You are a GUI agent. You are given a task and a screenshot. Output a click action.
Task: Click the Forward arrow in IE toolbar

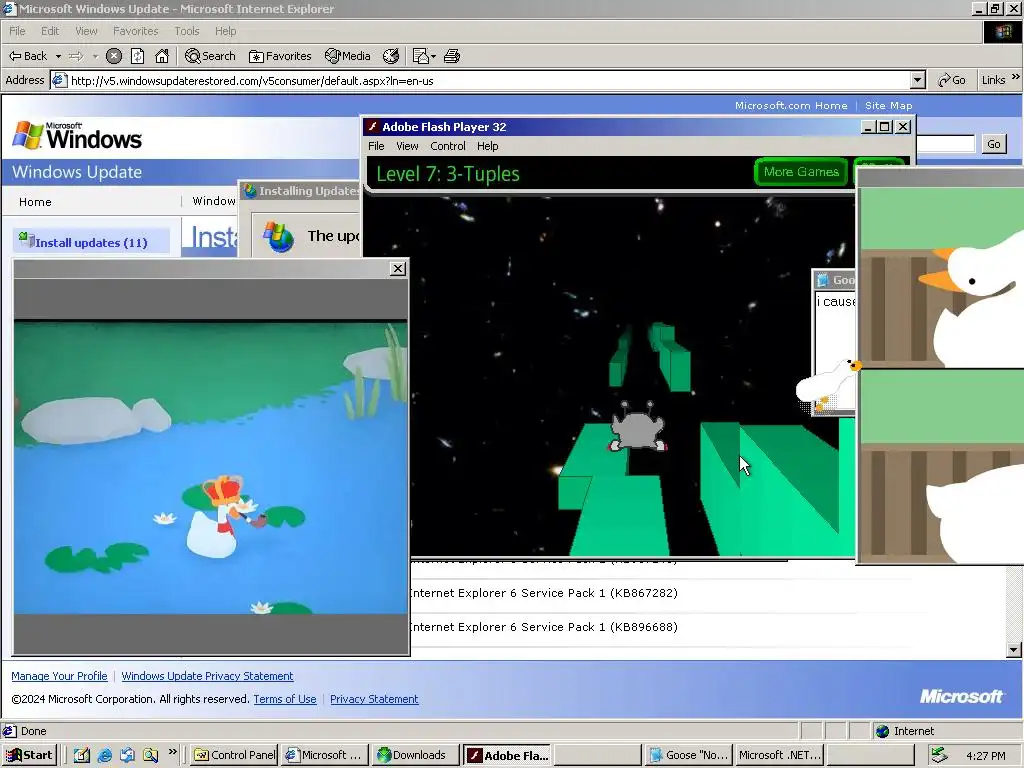click(x=76, y=56)
